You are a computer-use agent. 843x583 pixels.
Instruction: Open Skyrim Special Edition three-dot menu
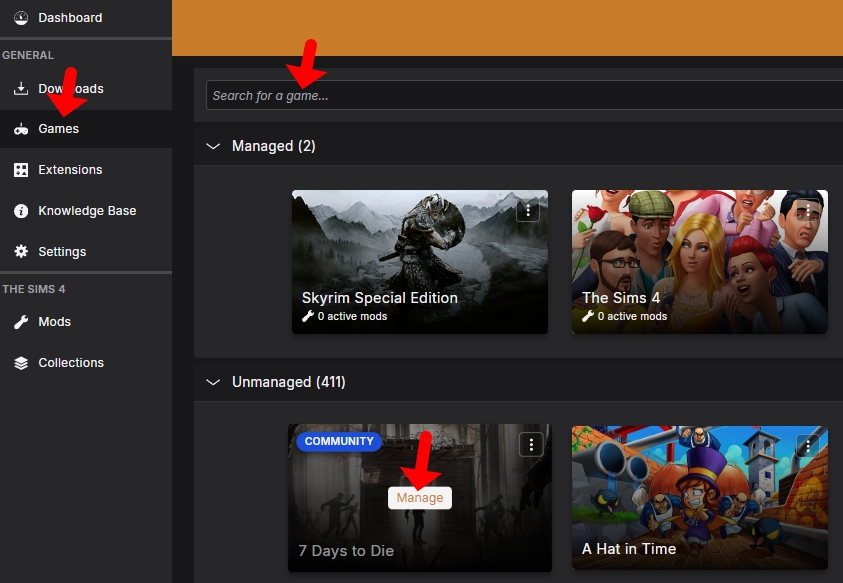528,210
